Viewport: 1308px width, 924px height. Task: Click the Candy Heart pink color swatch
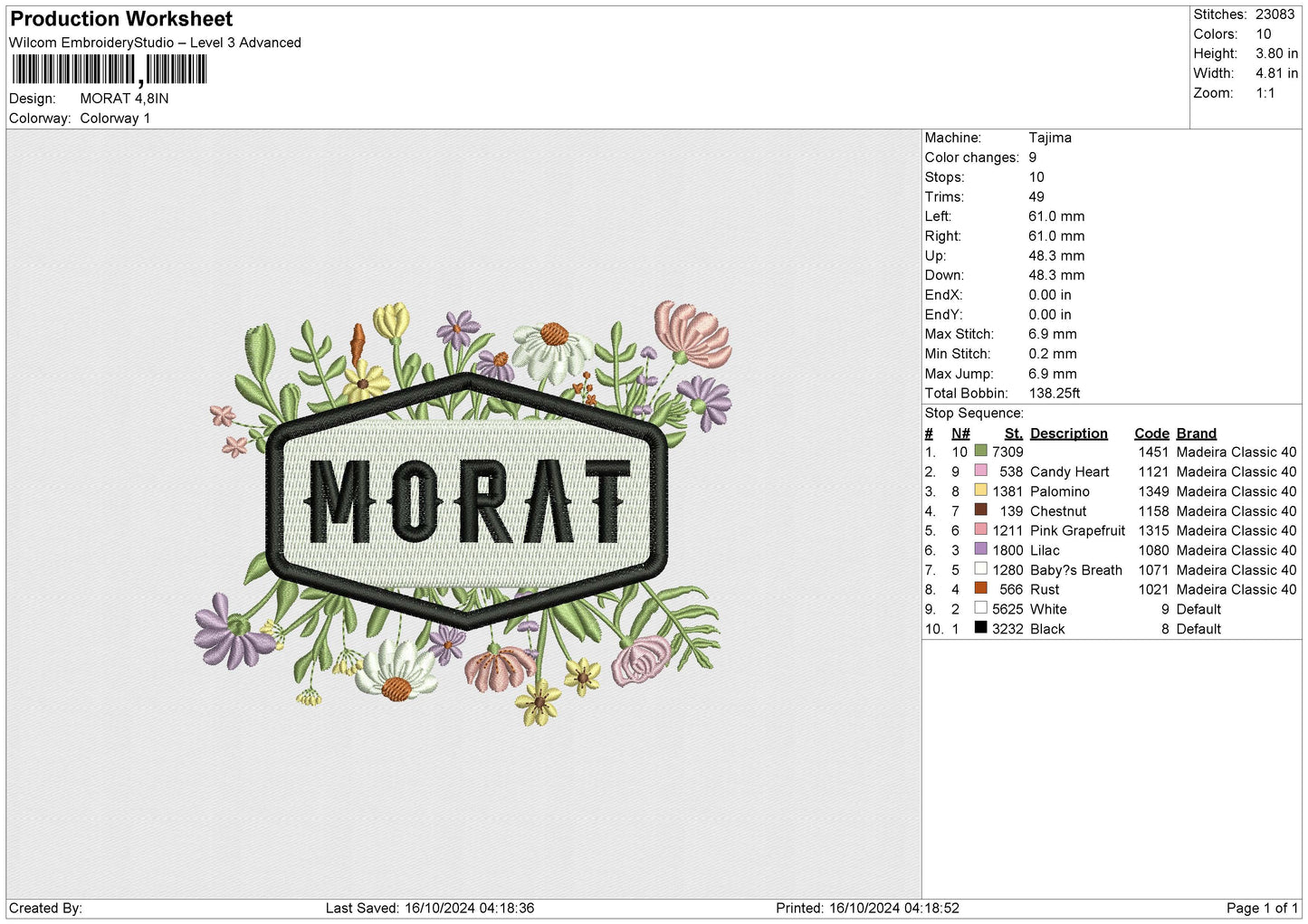980,471
